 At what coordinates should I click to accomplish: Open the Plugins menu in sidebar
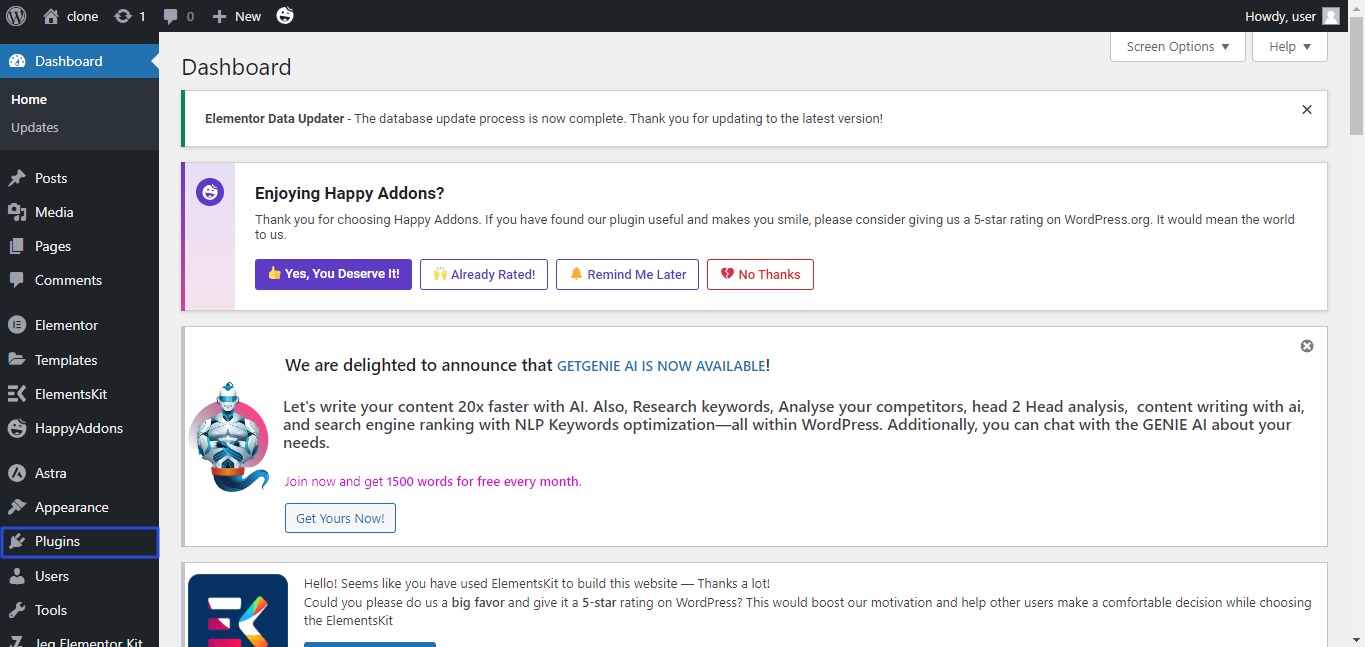(x=57, y=541)
